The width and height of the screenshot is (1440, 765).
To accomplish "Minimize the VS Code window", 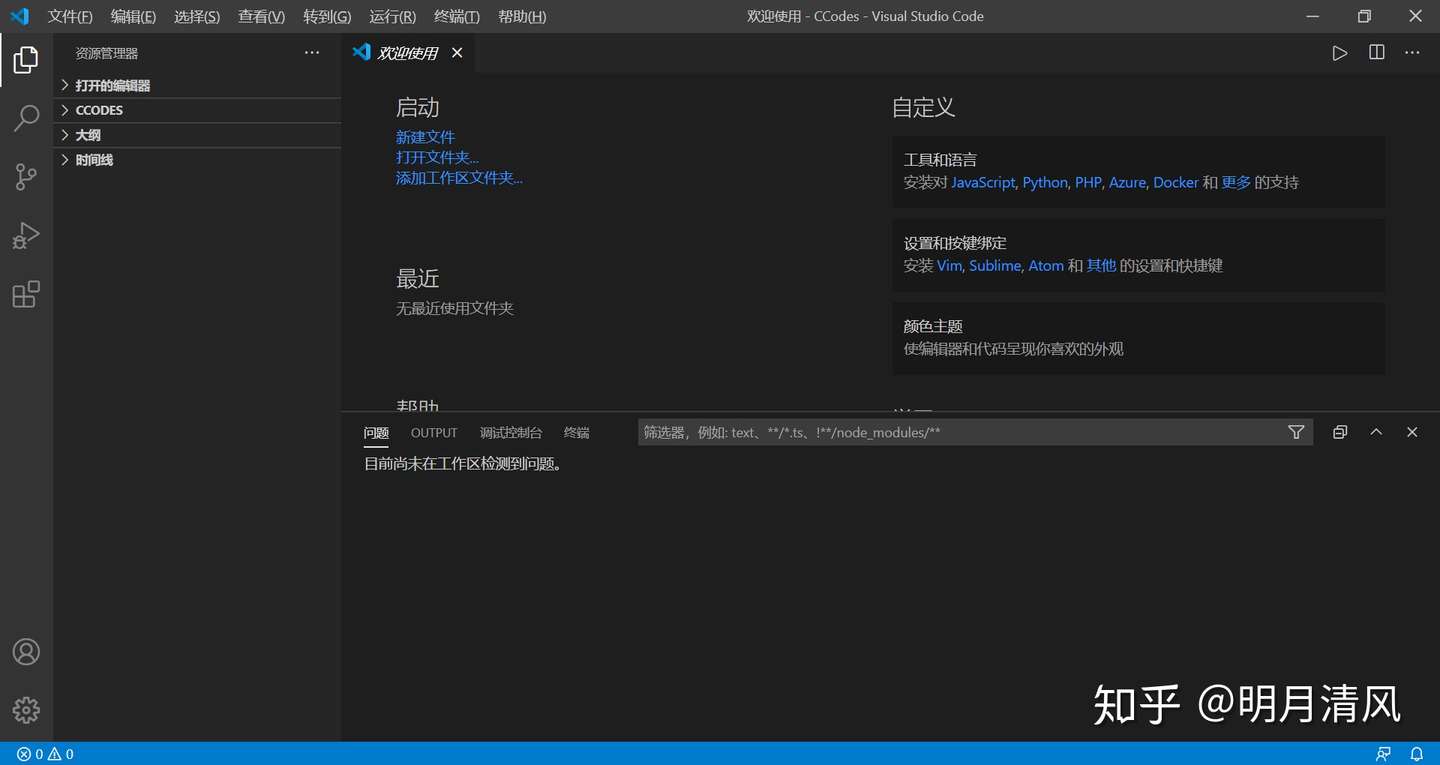I will coord(1312,16).
